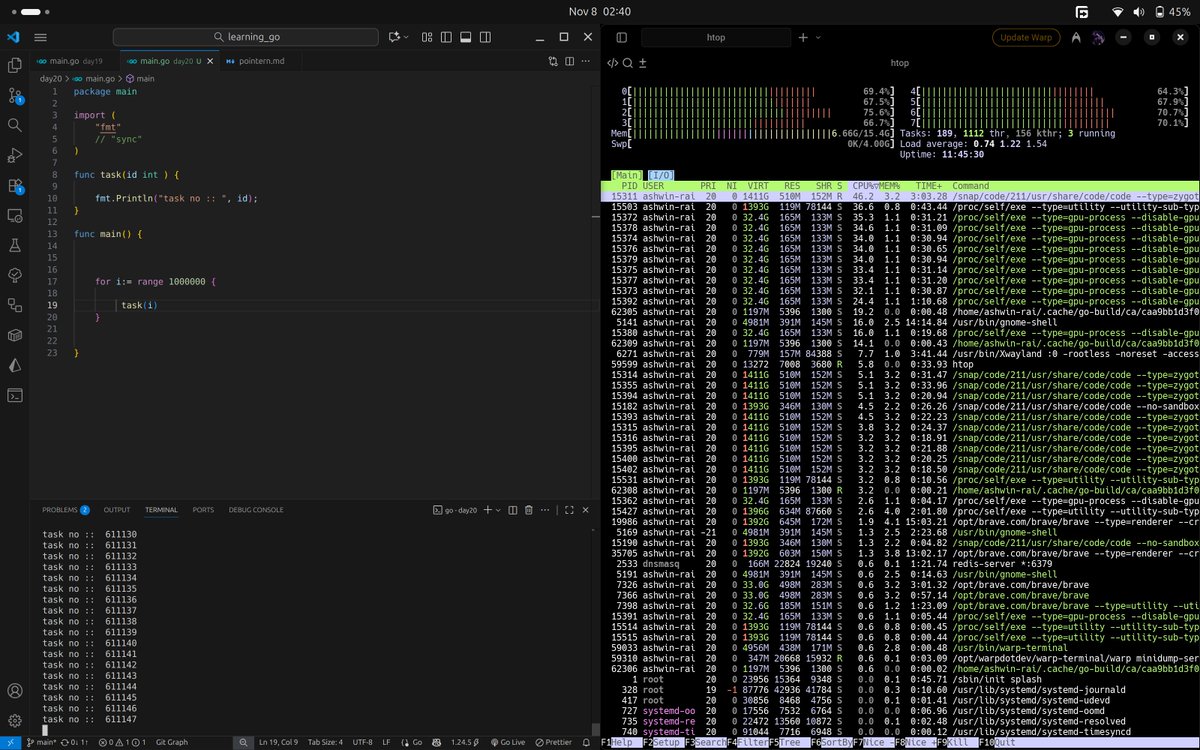Click Warp pane search magnifier icon
Image resolution: width=1200 pixels, height=750 pixels.
[627, 62]
